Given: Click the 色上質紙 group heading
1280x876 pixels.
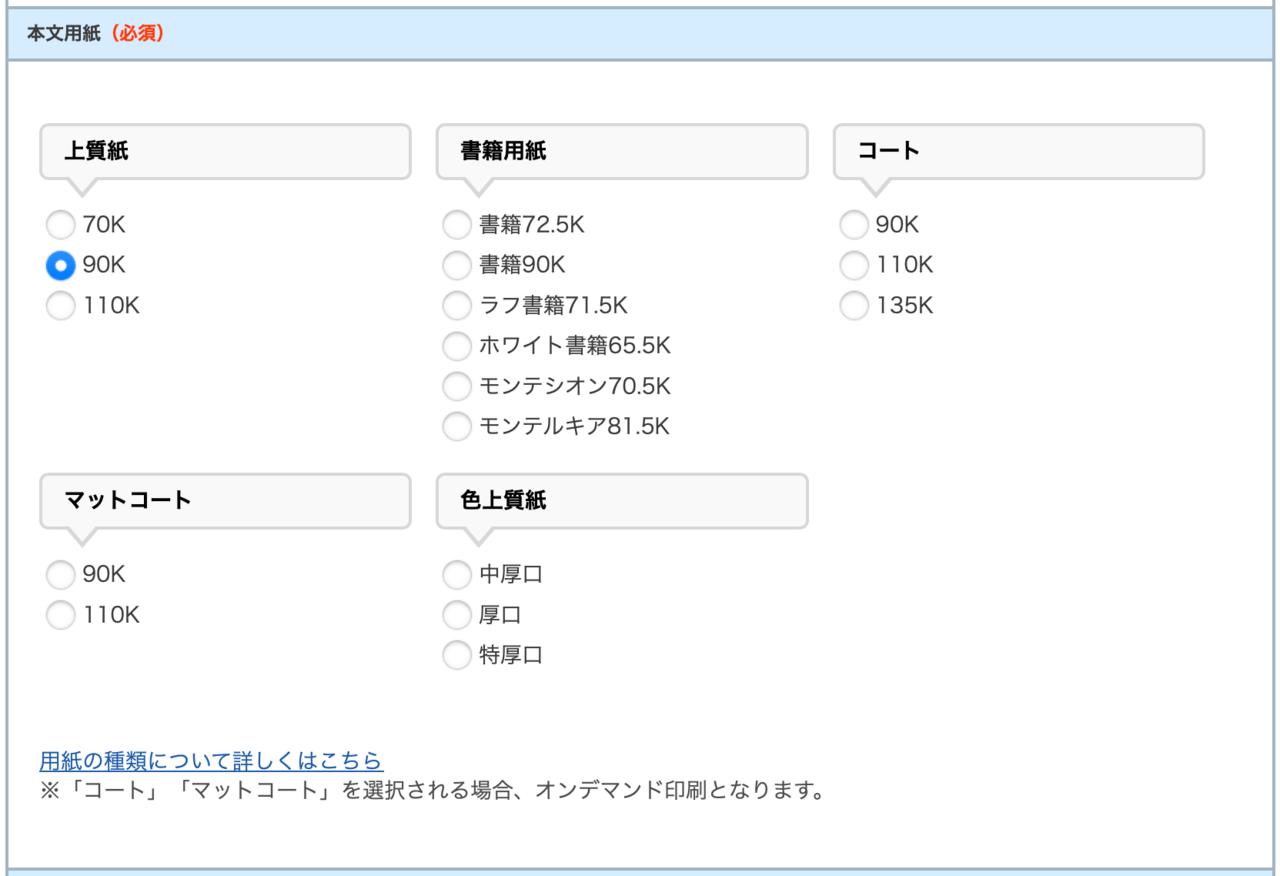Looking at the screenshot, I should tap(503, 501).
